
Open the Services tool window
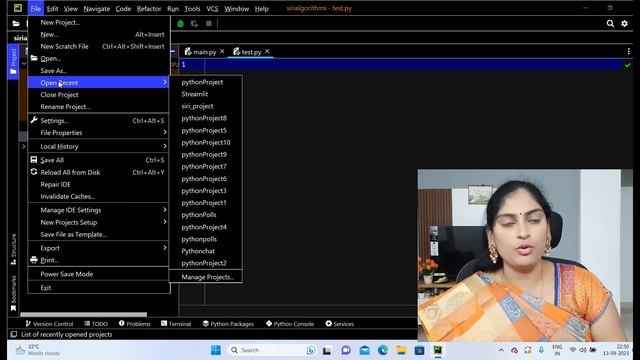coord(340,324)
